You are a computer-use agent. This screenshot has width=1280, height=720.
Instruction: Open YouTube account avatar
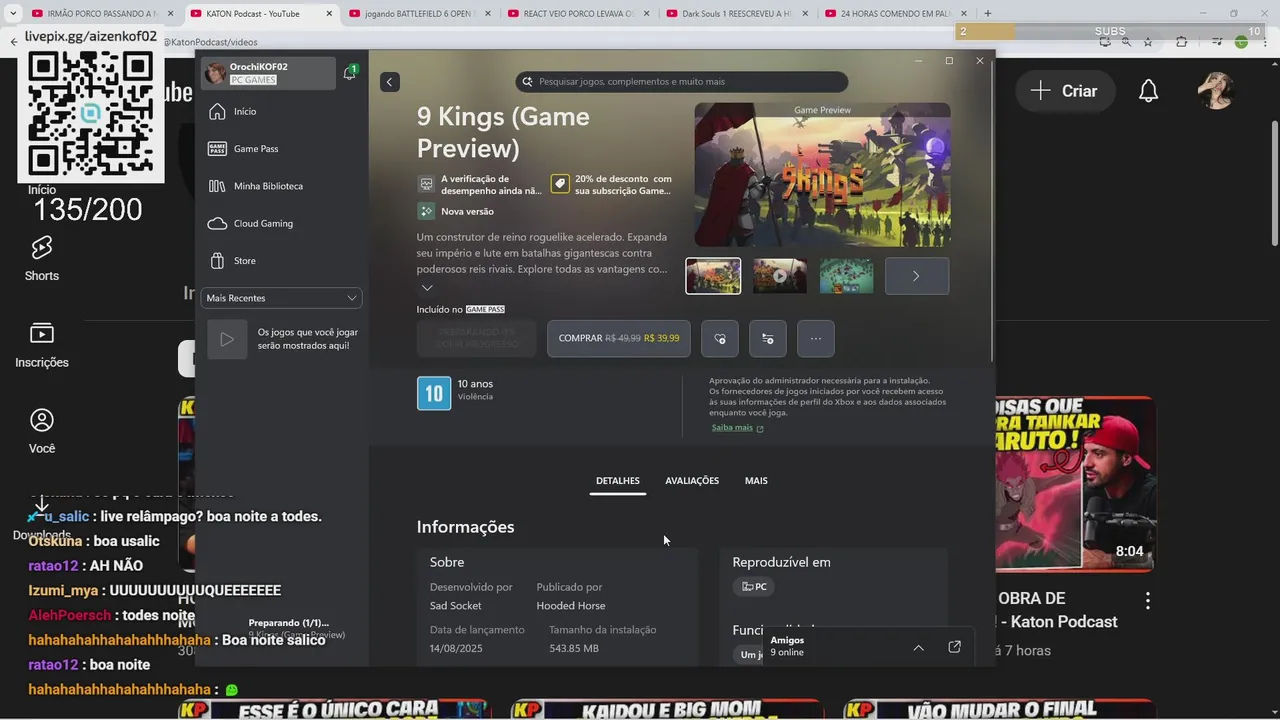click(x=1216, y=91)
